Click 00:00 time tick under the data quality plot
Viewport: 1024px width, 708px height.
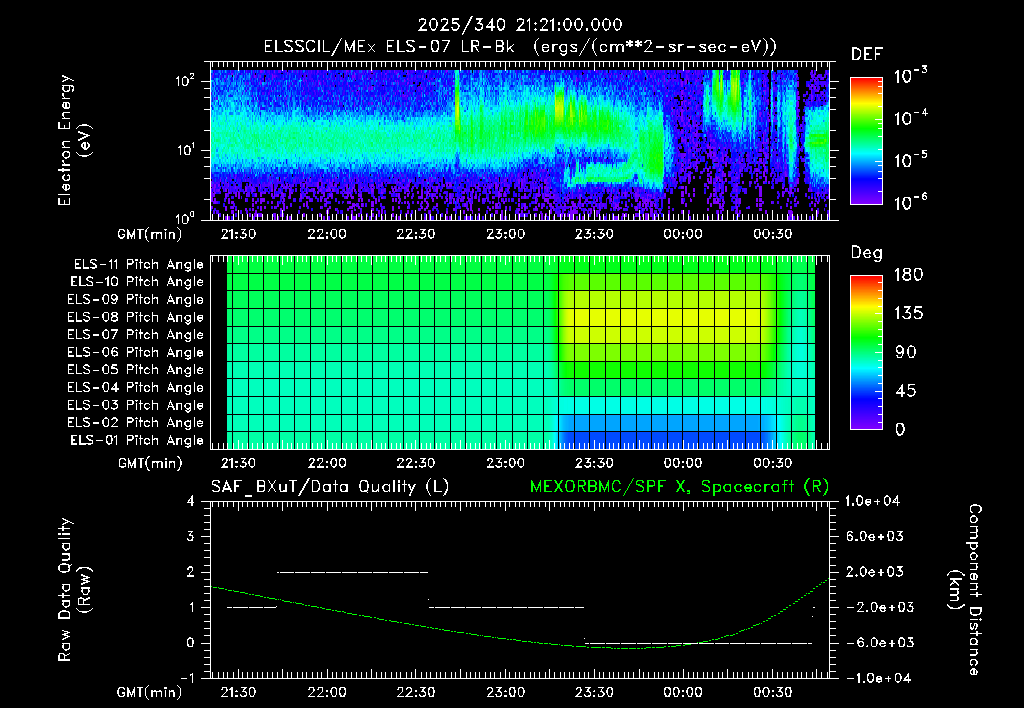pyautogui.click(x=683, y=692)
